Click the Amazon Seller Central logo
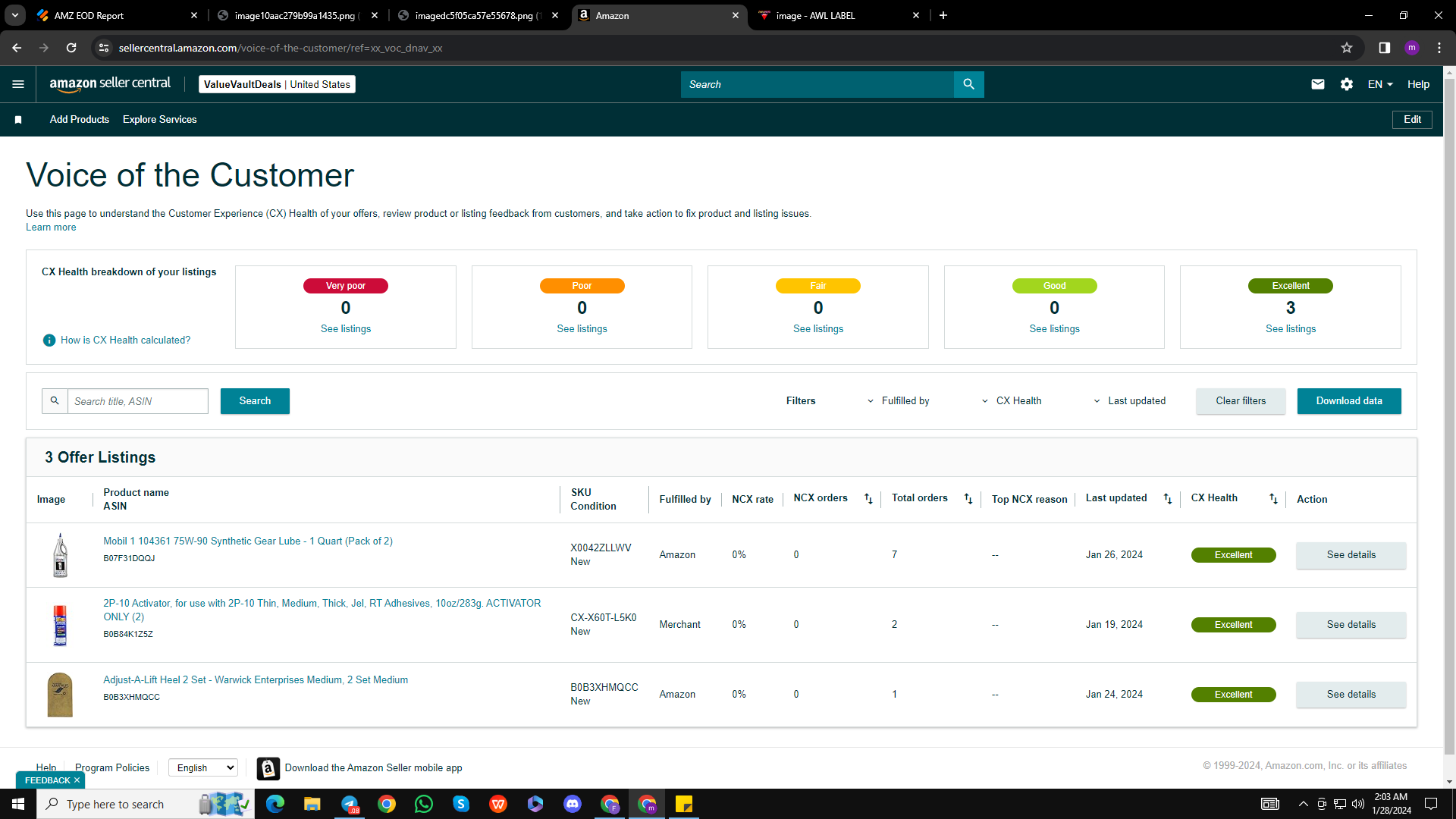 pos(110,84)
